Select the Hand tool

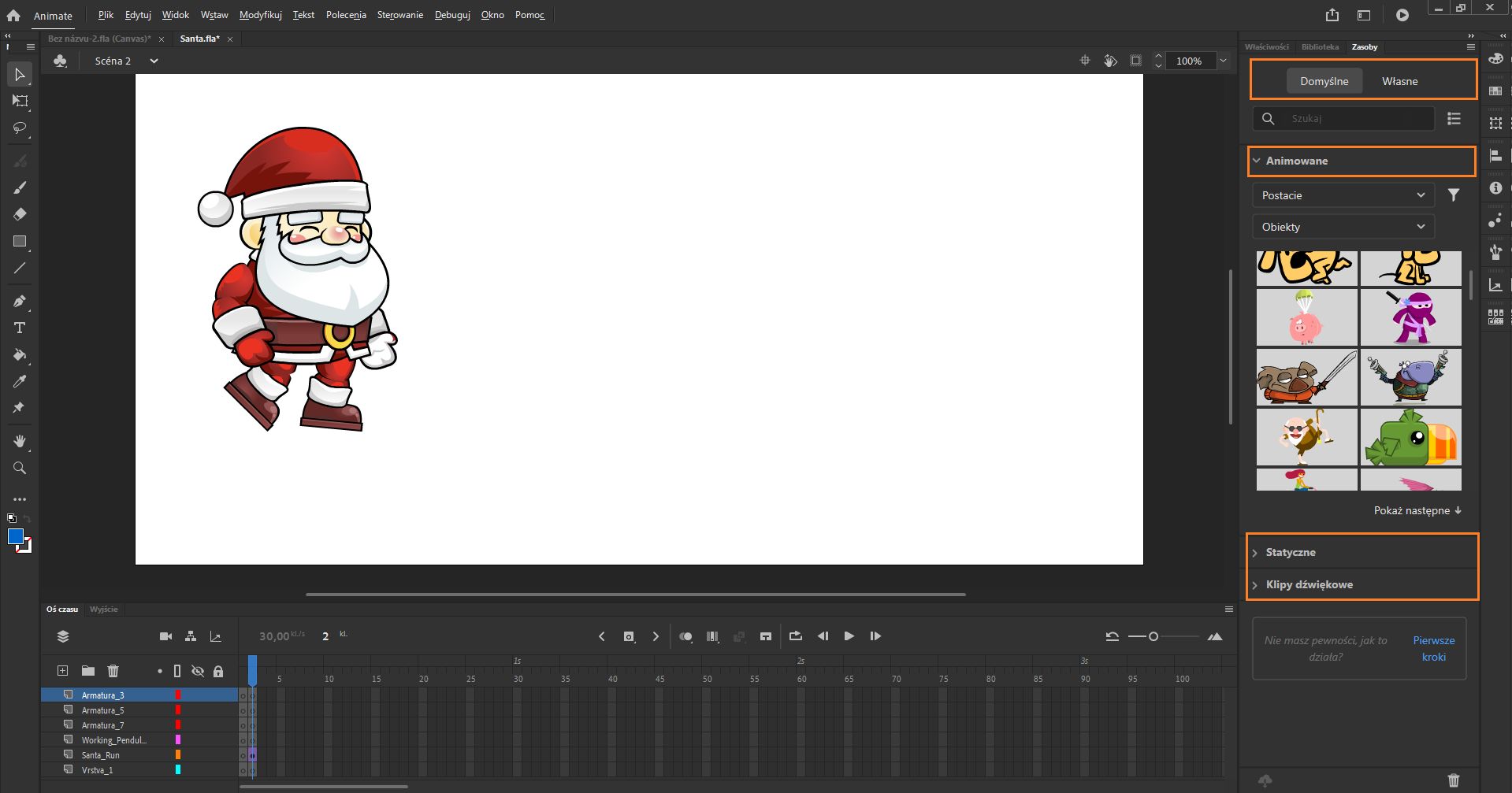coord(20,441)
